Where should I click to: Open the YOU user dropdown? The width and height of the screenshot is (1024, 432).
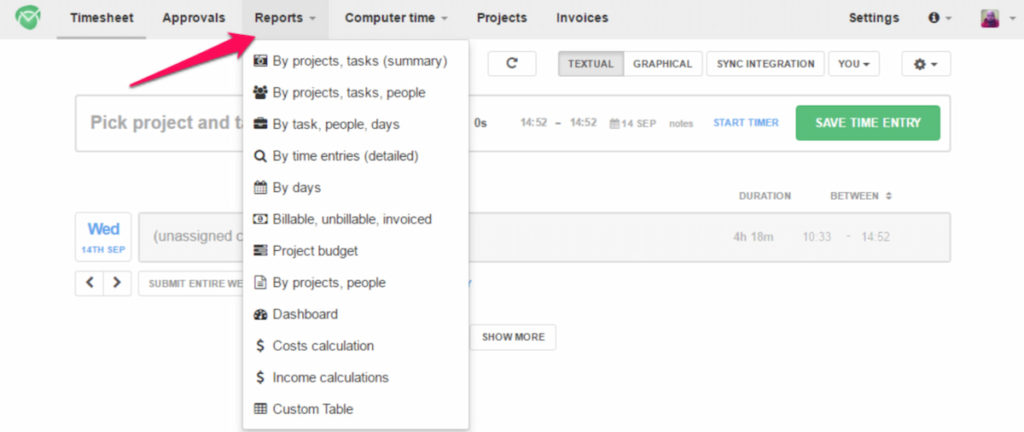tap(854, 64)
